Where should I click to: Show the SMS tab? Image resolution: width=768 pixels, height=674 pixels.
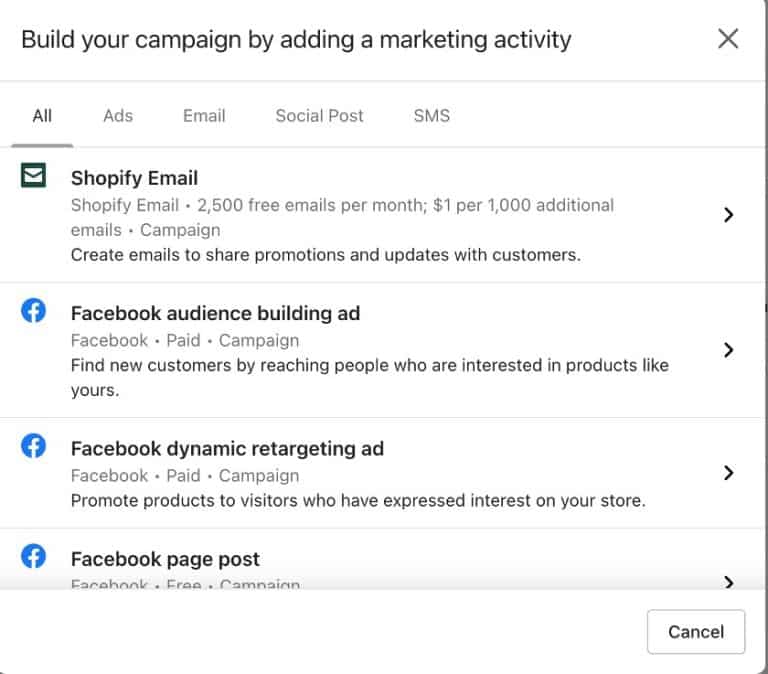coord(432,116)
